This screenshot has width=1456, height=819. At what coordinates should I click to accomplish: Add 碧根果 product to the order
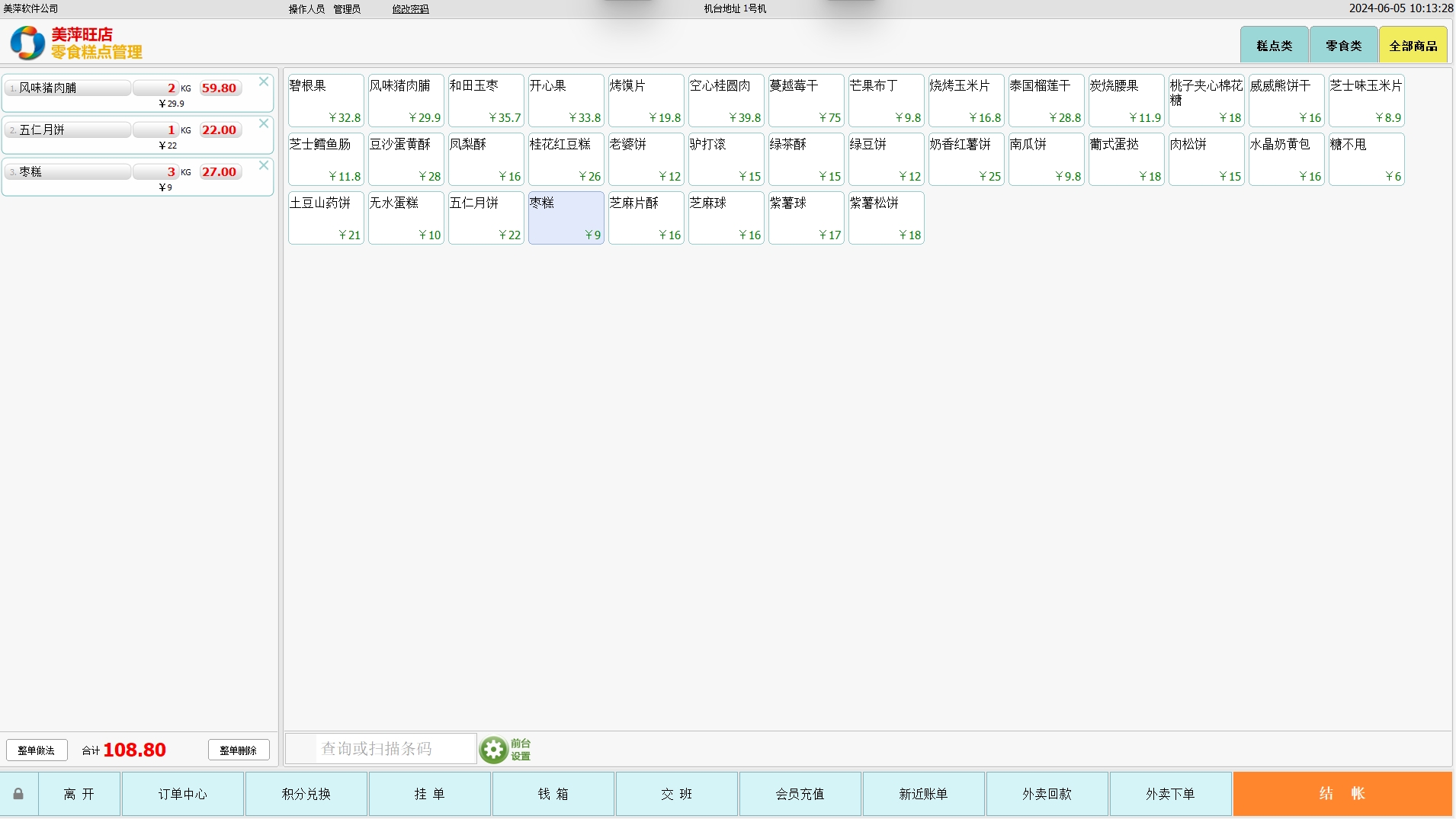[x=326, y=101]
